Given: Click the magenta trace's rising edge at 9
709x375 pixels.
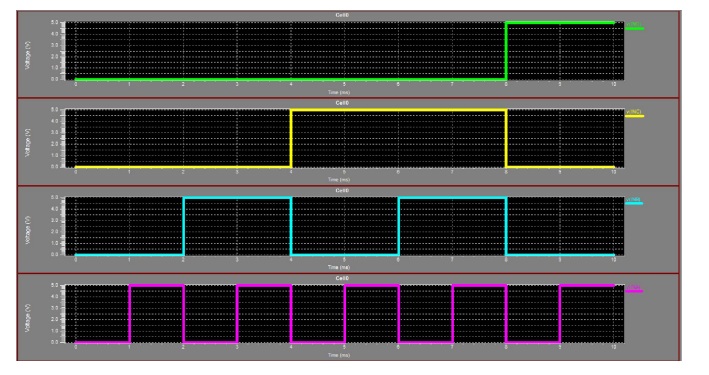Looking at the screenshot, I should [x=560, y=313].
